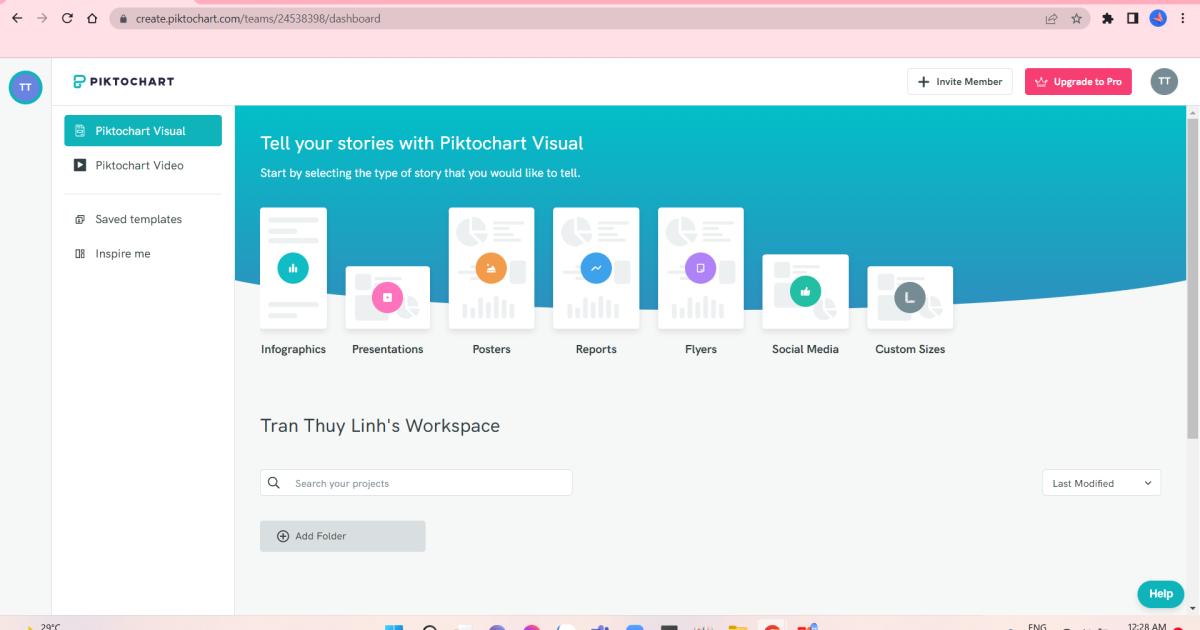Click the Invite Member button
This screenshot has width=1200, height=630.
click(x=959, y=81)
